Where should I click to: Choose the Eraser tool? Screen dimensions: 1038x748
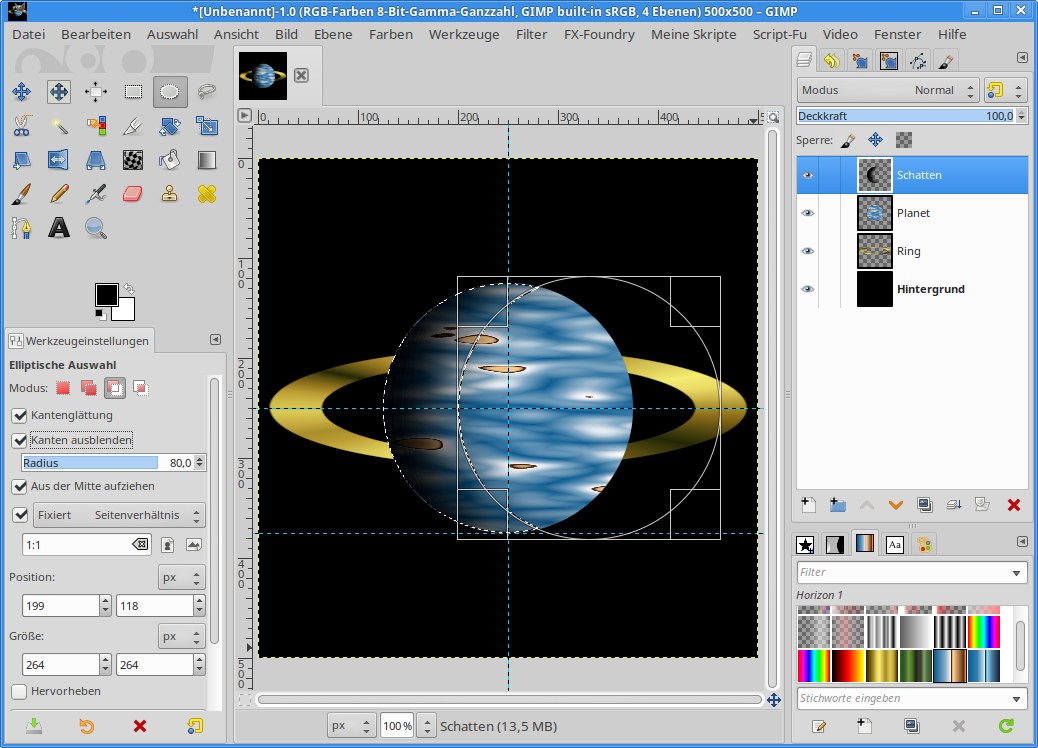click(133, 193)
